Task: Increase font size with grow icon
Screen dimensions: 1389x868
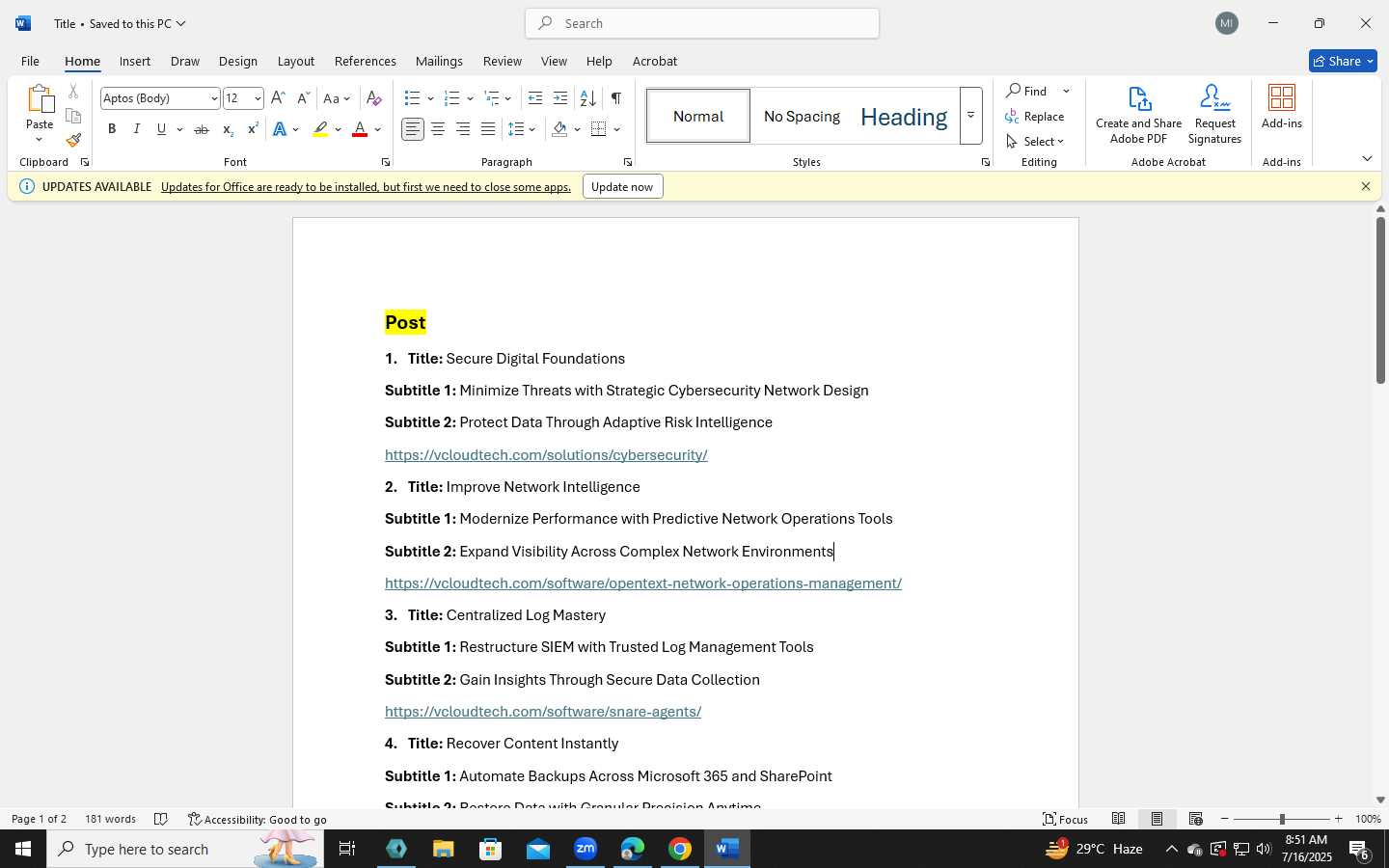Action: tap(278, 98)
